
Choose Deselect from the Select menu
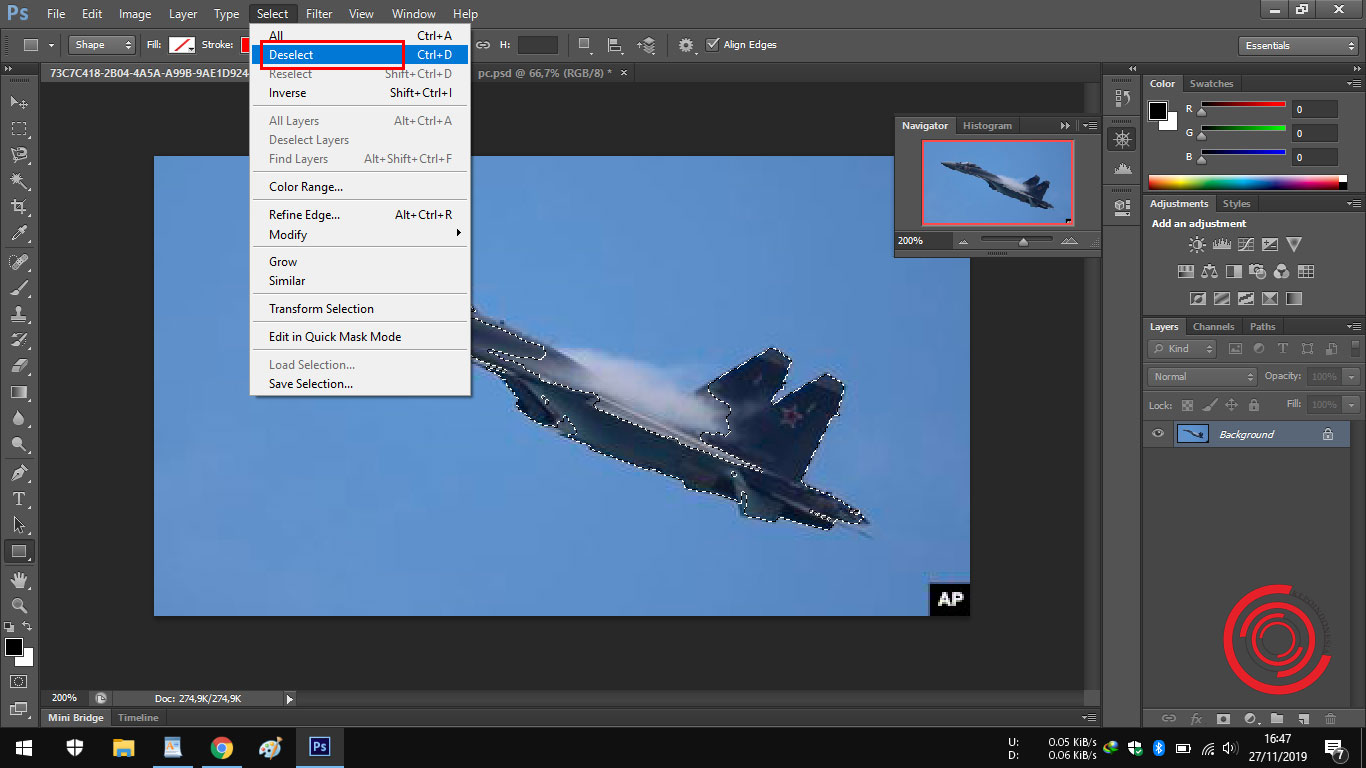tap(360, 55)
